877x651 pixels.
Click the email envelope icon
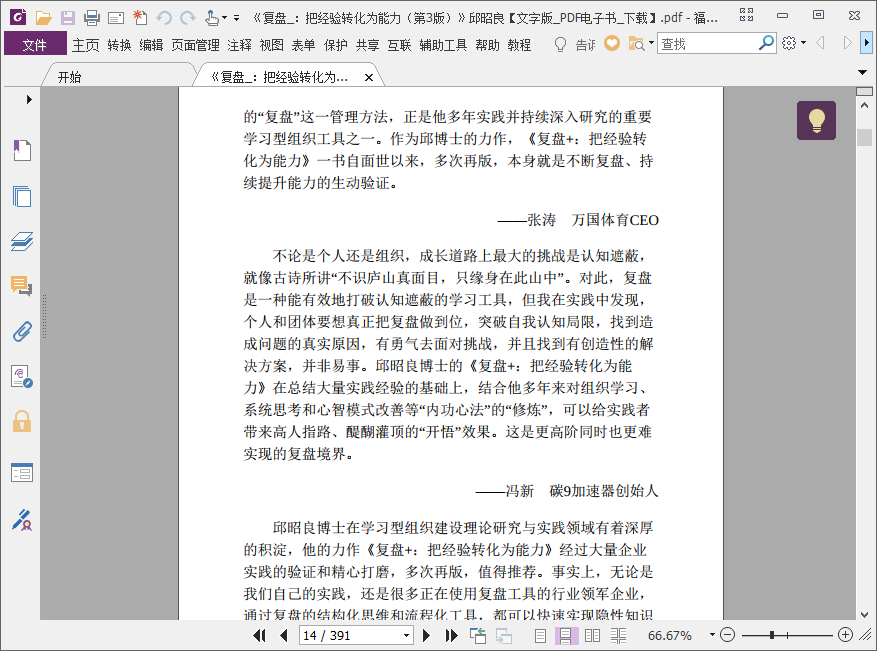[116, 18]
